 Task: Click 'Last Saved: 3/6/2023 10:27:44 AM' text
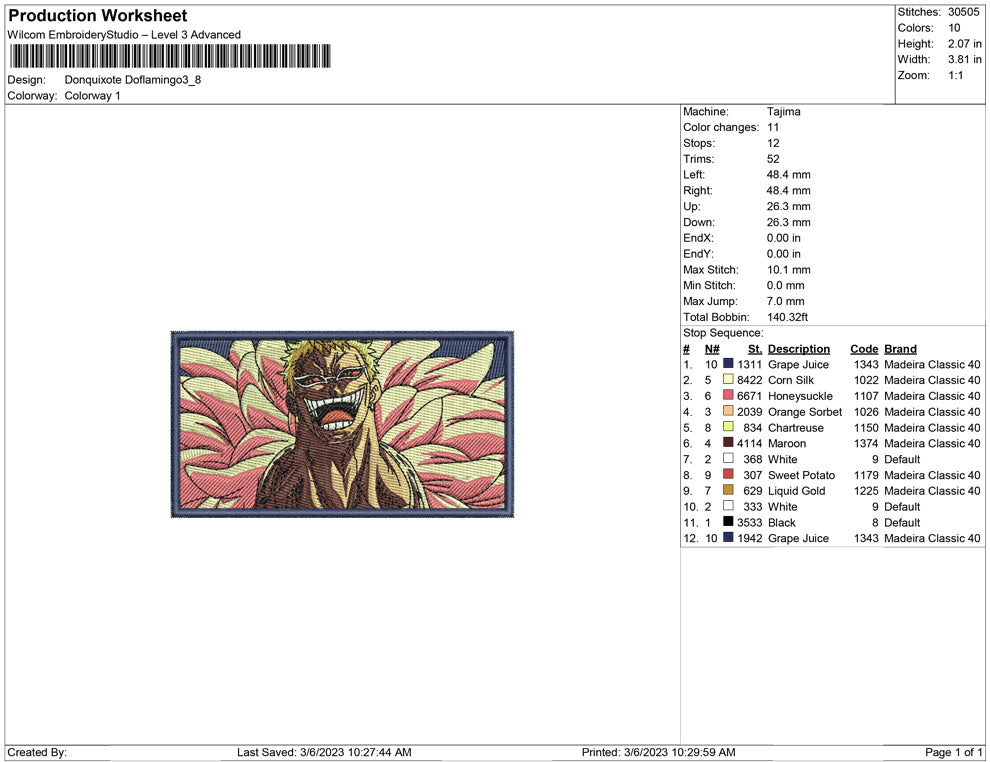coord(324,752)
